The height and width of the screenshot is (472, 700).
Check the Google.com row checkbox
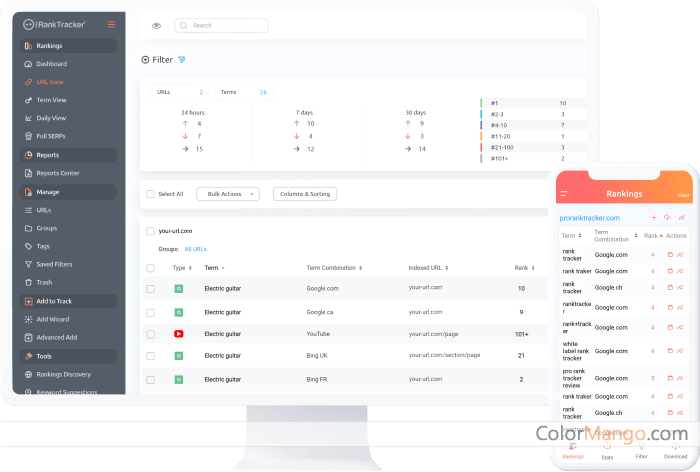150,289
